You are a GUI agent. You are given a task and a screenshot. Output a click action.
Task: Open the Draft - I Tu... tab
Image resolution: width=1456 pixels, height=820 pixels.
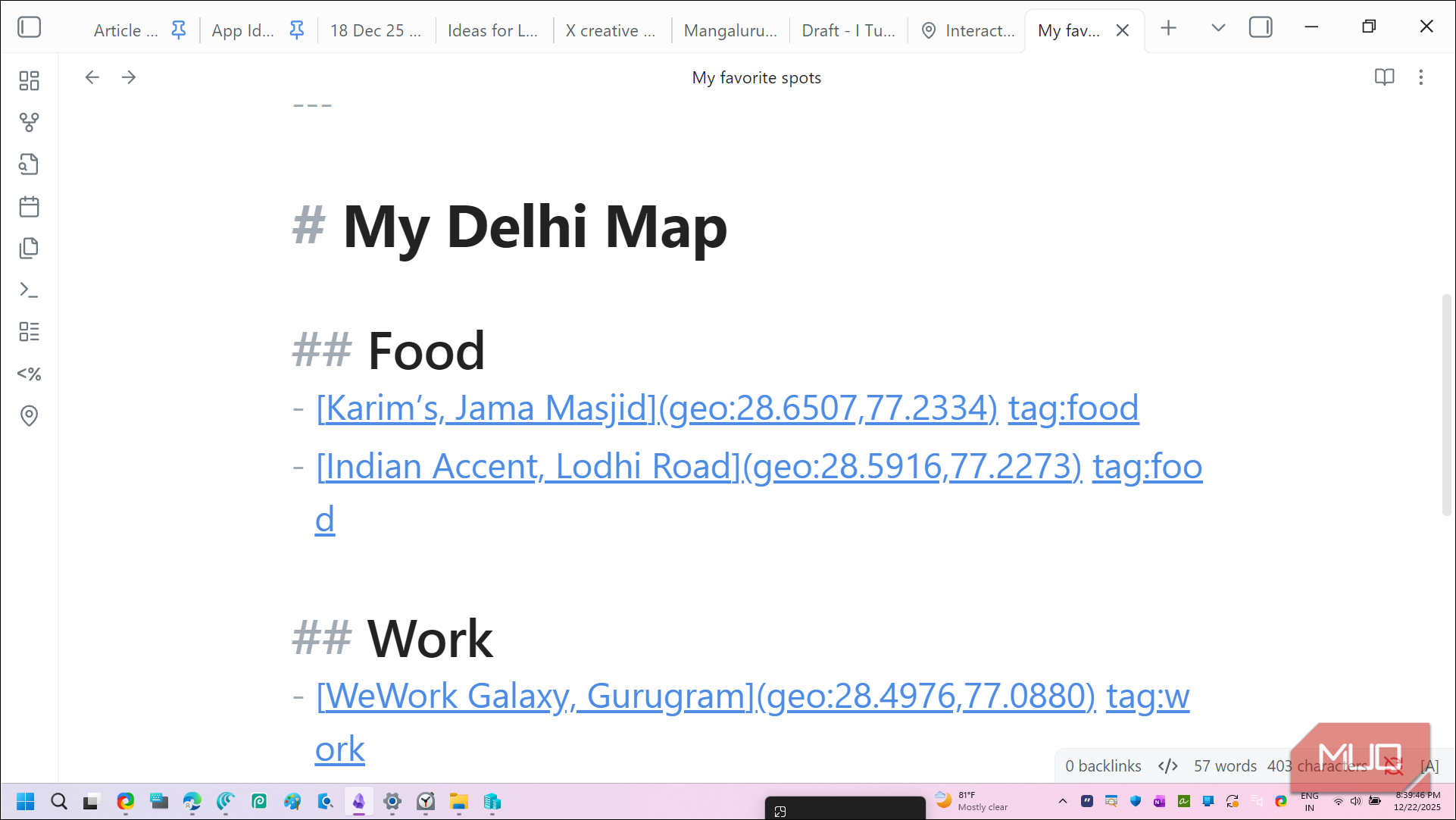pos(848,30)
